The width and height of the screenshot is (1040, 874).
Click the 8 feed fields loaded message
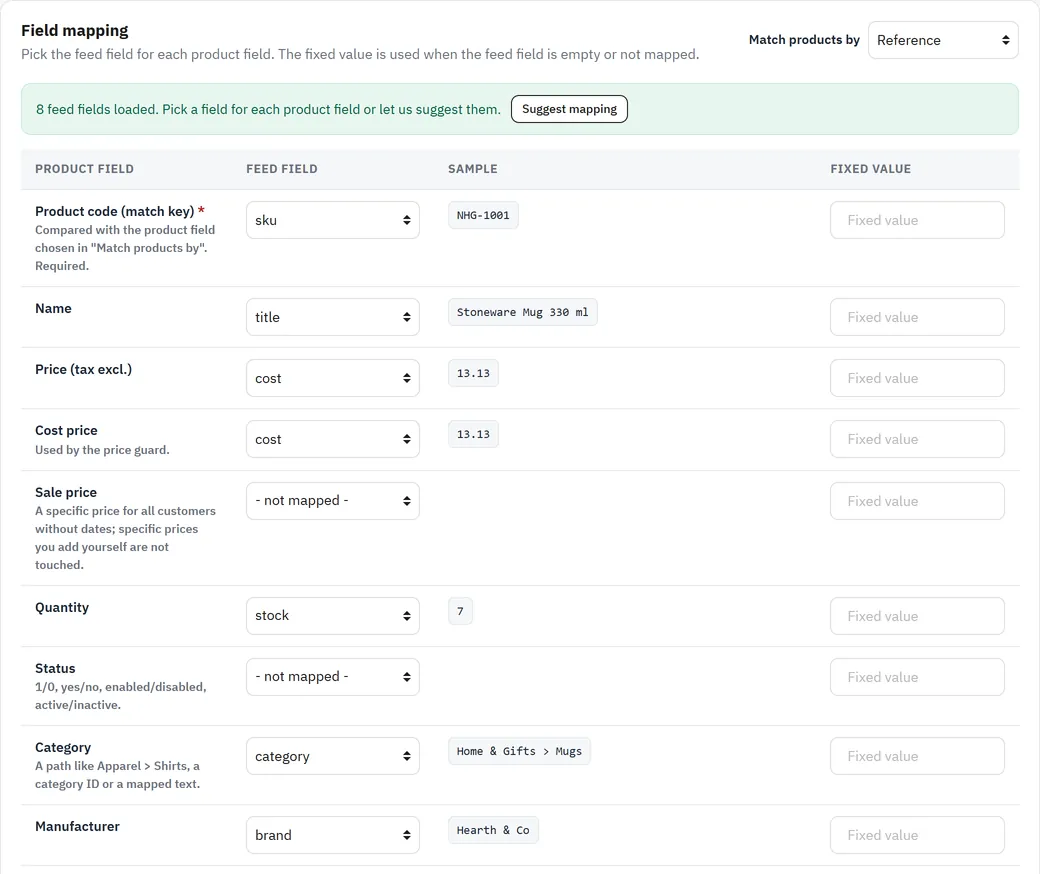[268, 109]
